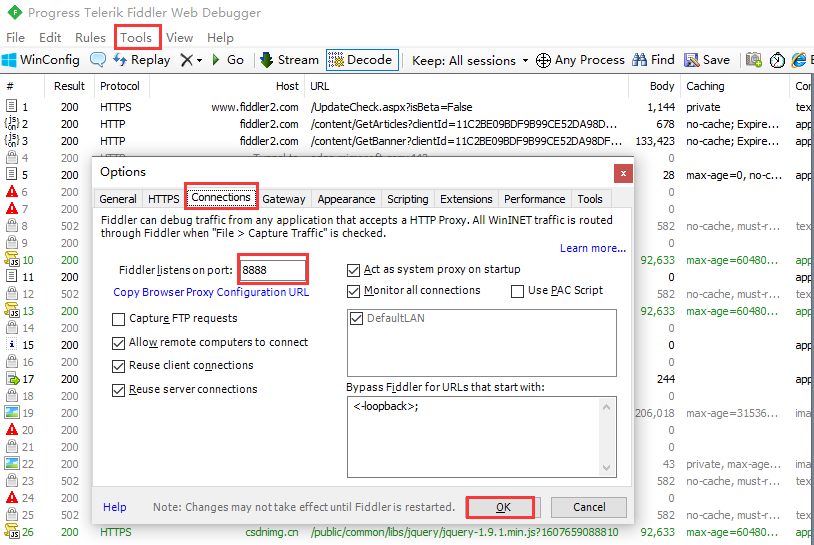Toggle Monitor all connections checkbox
This screenshot has height=545, width=814.
click(354, 291)
